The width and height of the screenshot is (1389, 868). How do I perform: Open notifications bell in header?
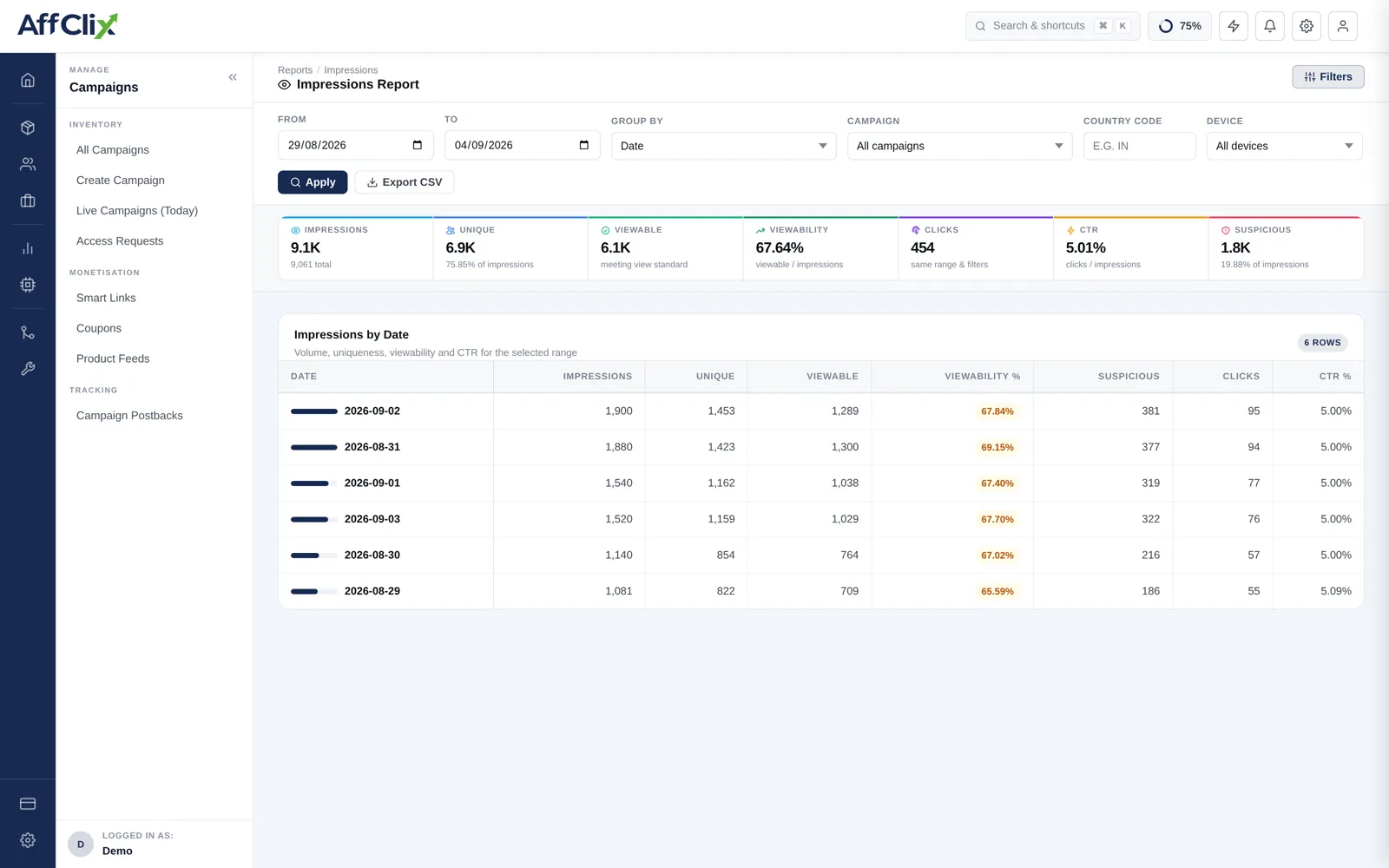click(x=1270, y=26)
